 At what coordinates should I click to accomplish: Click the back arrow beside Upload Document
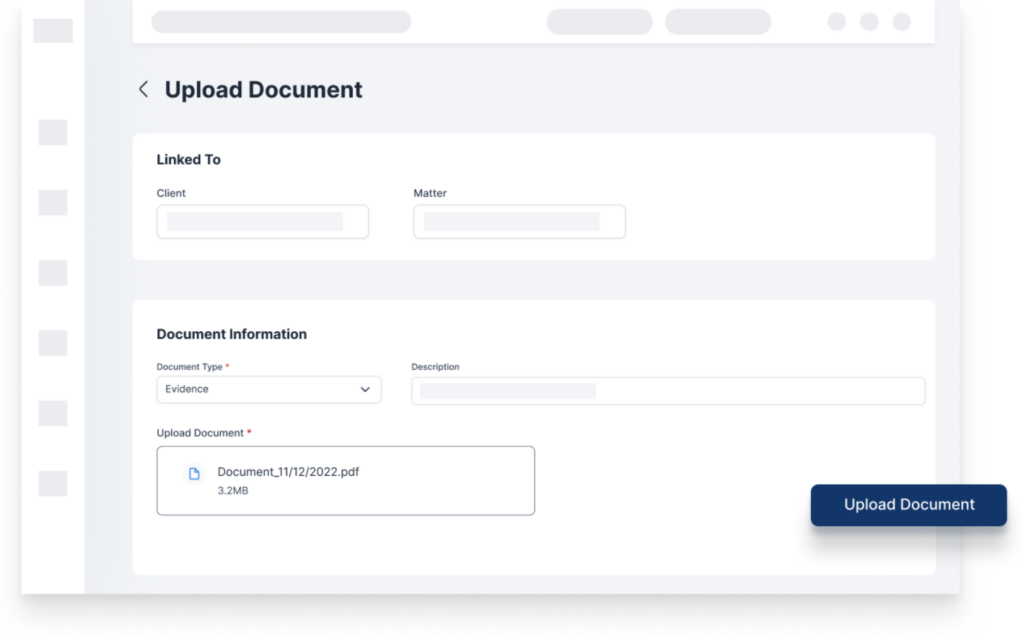[143, 90]
